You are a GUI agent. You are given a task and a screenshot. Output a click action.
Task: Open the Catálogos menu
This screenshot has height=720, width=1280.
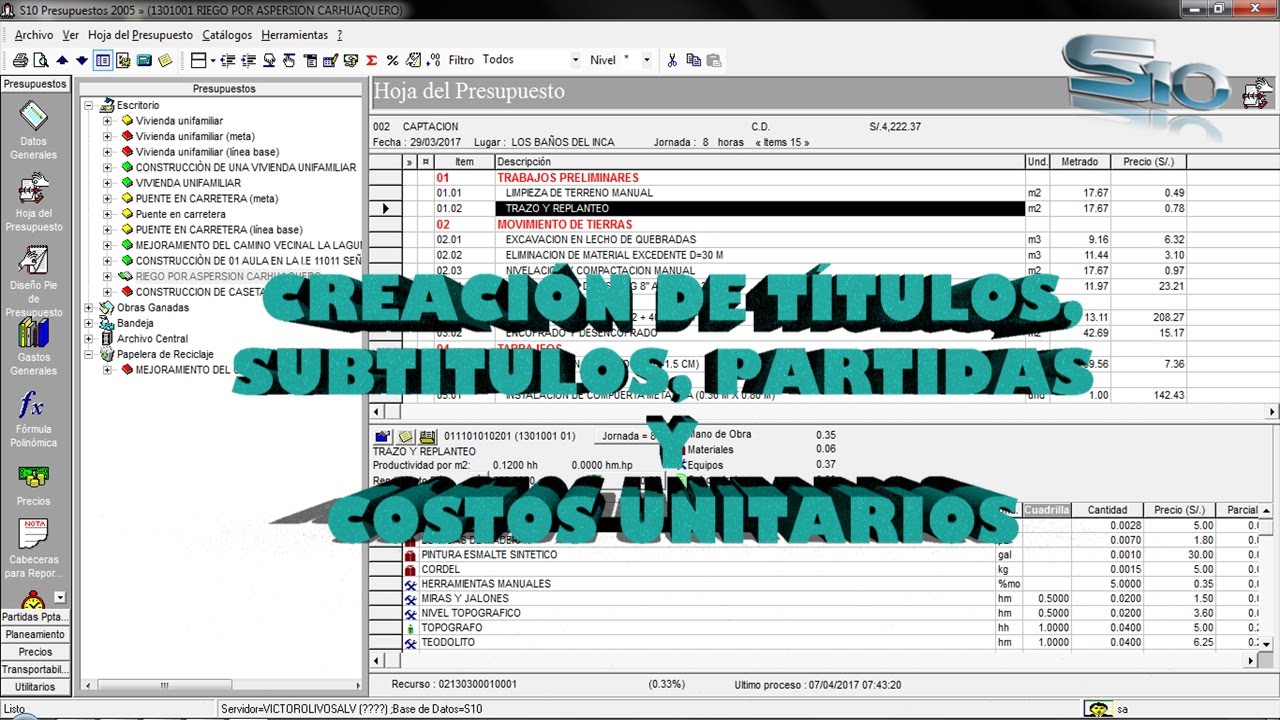[x=227, y=35]
